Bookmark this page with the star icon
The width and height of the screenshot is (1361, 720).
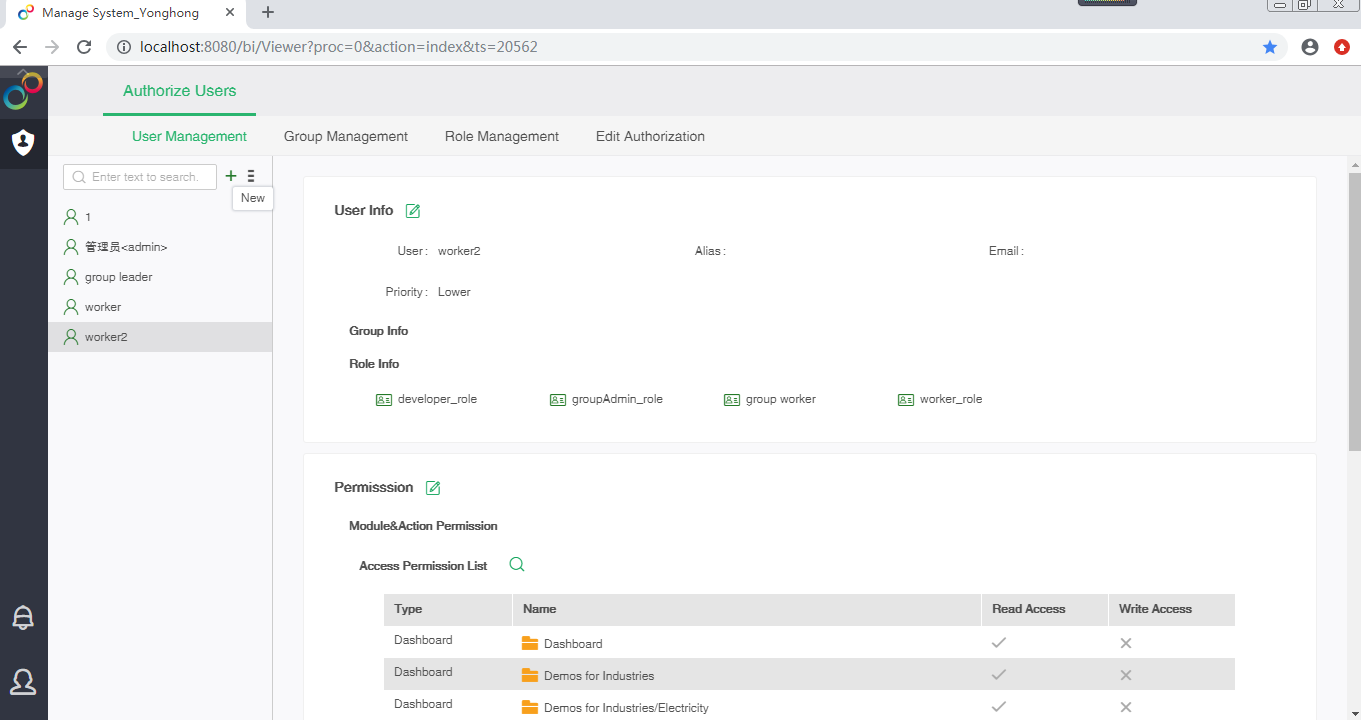1270,47
